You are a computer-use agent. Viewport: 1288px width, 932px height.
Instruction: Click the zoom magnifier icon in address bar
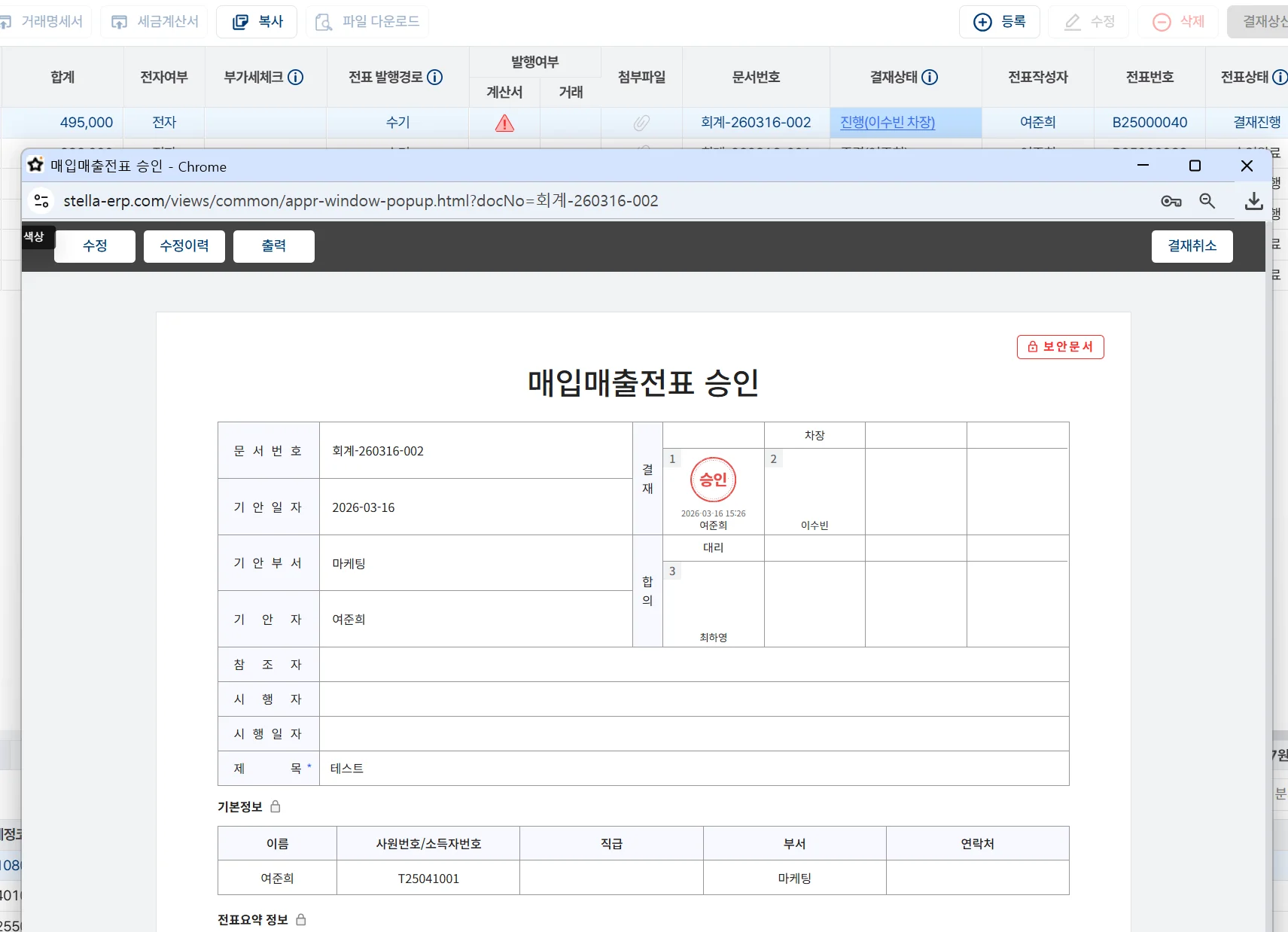pyautogui.click(x=1207, y=201)
